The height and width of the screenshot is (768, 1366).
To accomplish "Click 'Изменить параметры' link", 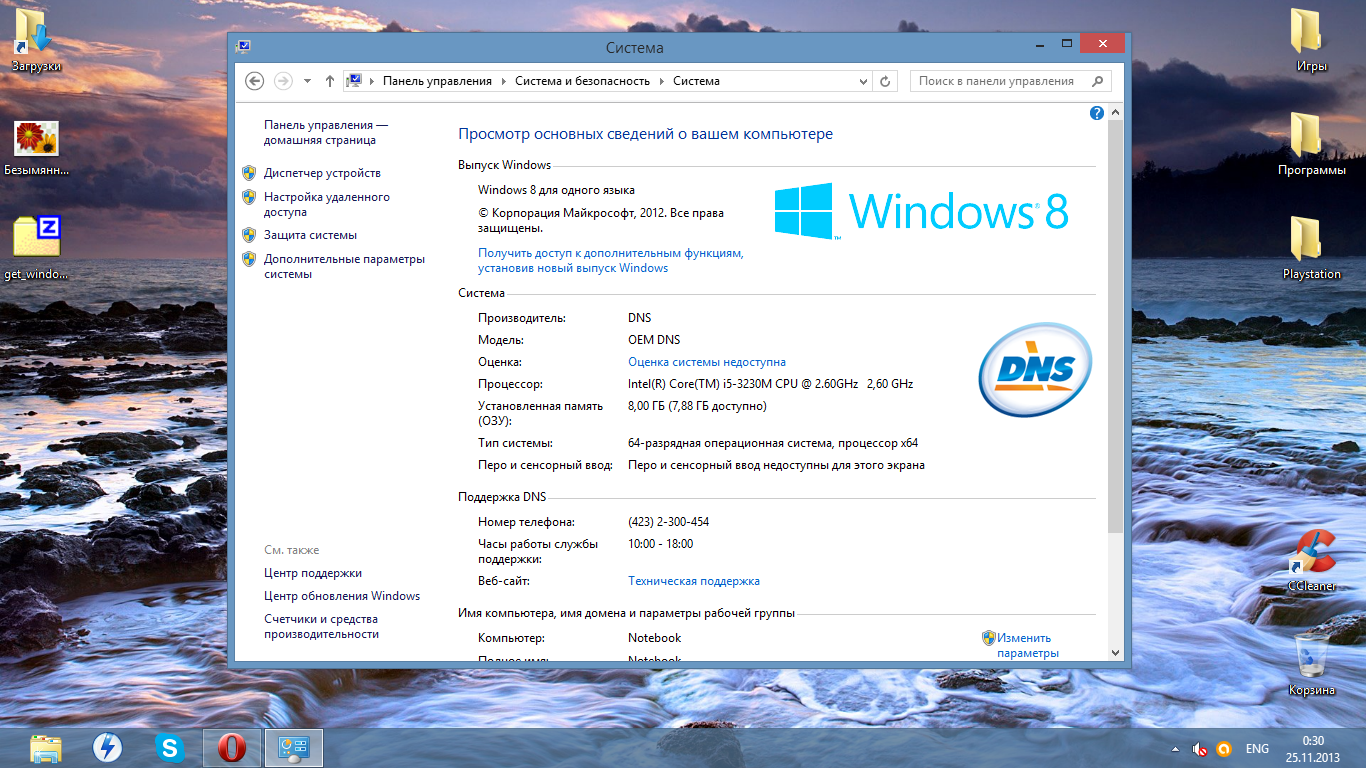I will click(1028, 645).
